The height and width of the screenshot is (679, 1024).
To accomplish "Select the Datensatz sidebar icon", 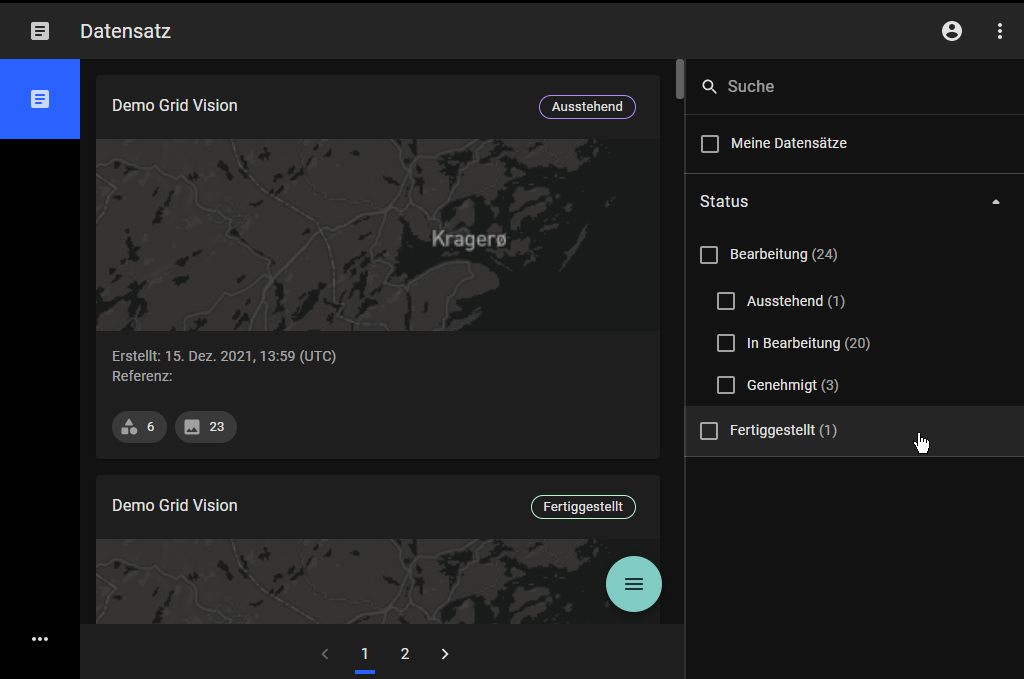I will [x=40, y=99].
